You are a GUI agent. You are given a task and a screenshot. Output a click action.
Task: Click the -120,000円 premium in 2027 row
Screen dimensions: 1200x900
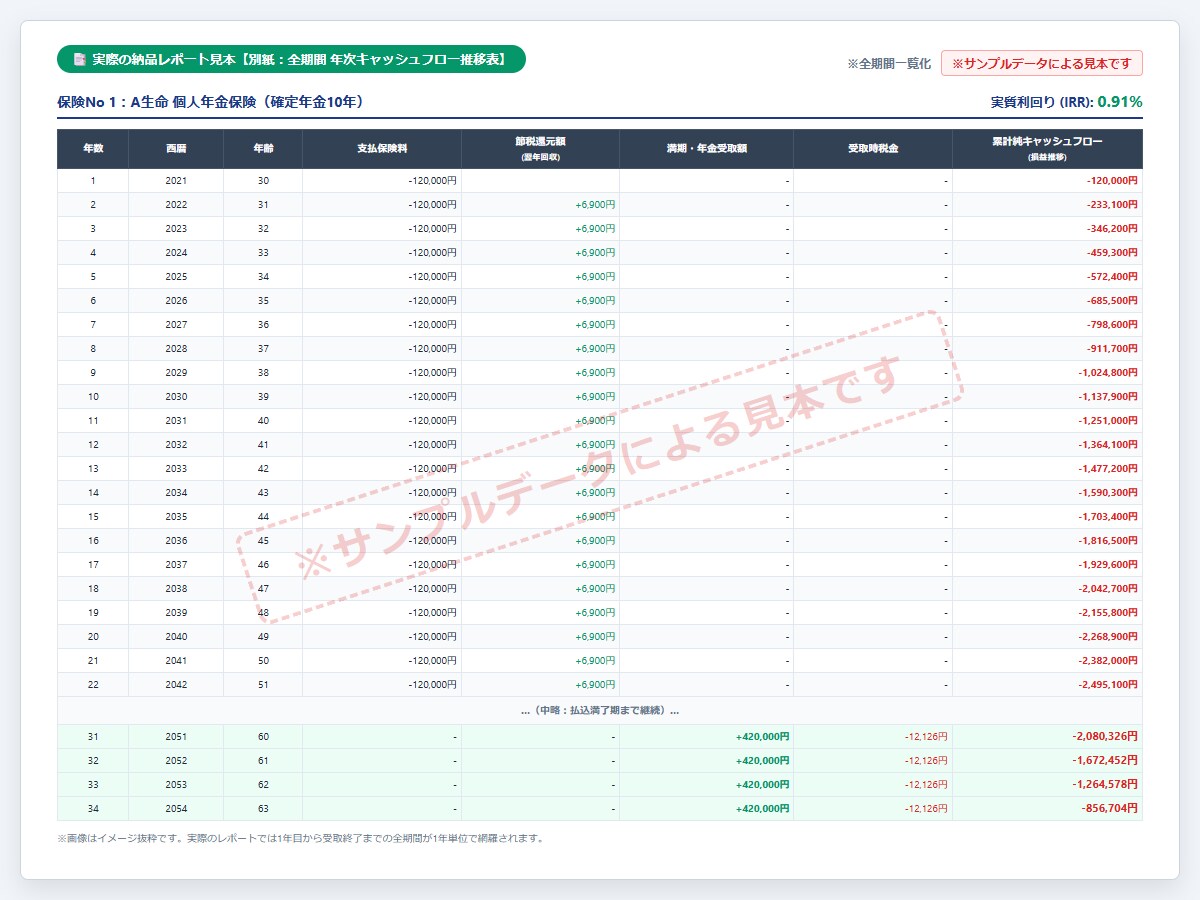pos(433,325)
